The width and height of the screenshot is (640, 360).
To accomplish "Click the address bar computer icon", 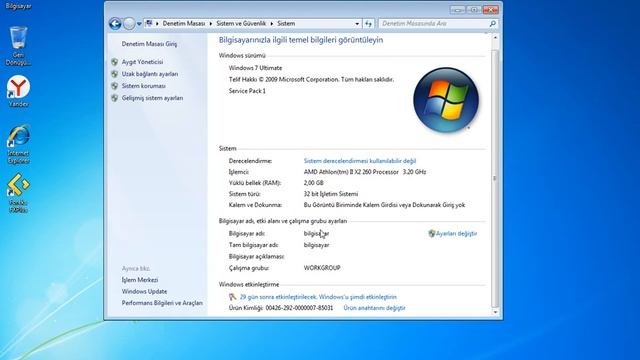I will pos(149,23).
